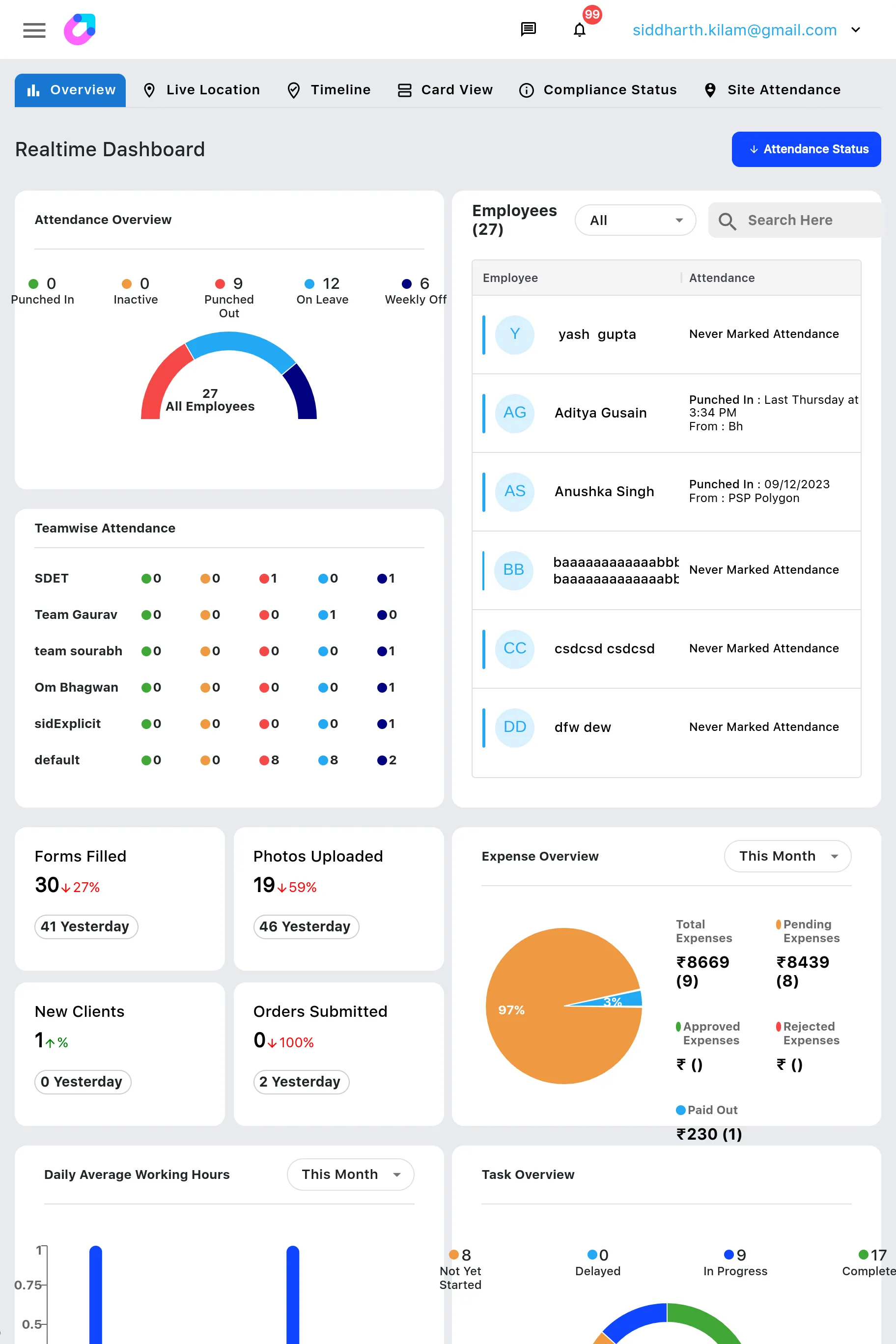Click the Attendance Status download button
The image size is (896, 1344).
pos(806,149)
